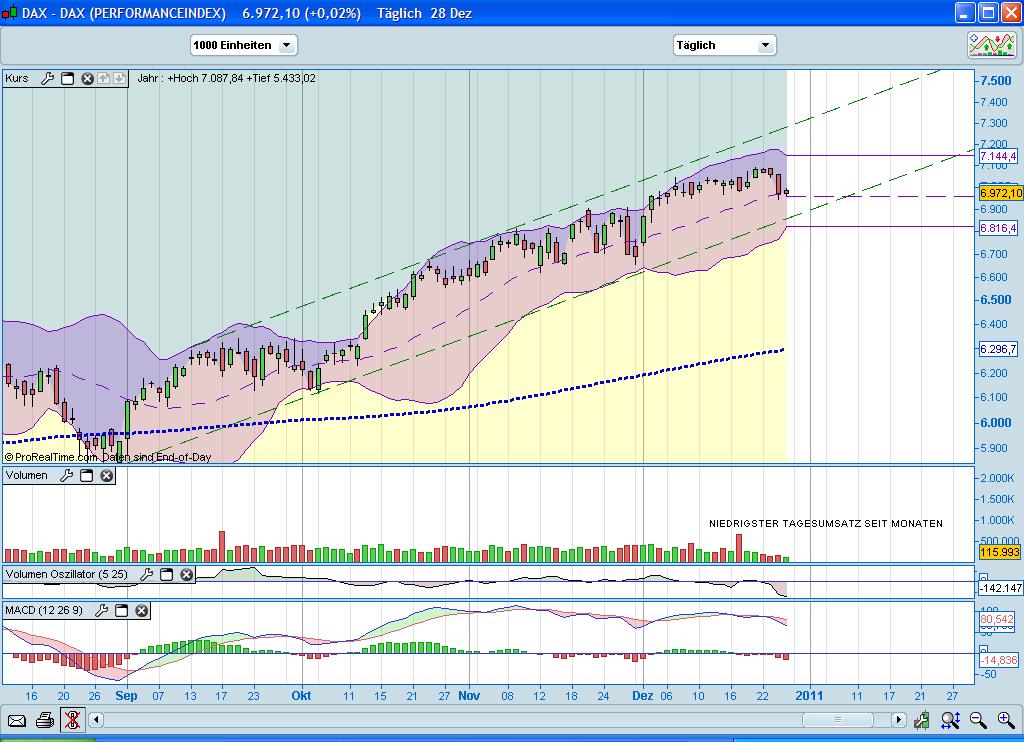Open Kurs panel settings with the wrench icon
This screenshot has height=742, width=1024.
coord(47,78)
